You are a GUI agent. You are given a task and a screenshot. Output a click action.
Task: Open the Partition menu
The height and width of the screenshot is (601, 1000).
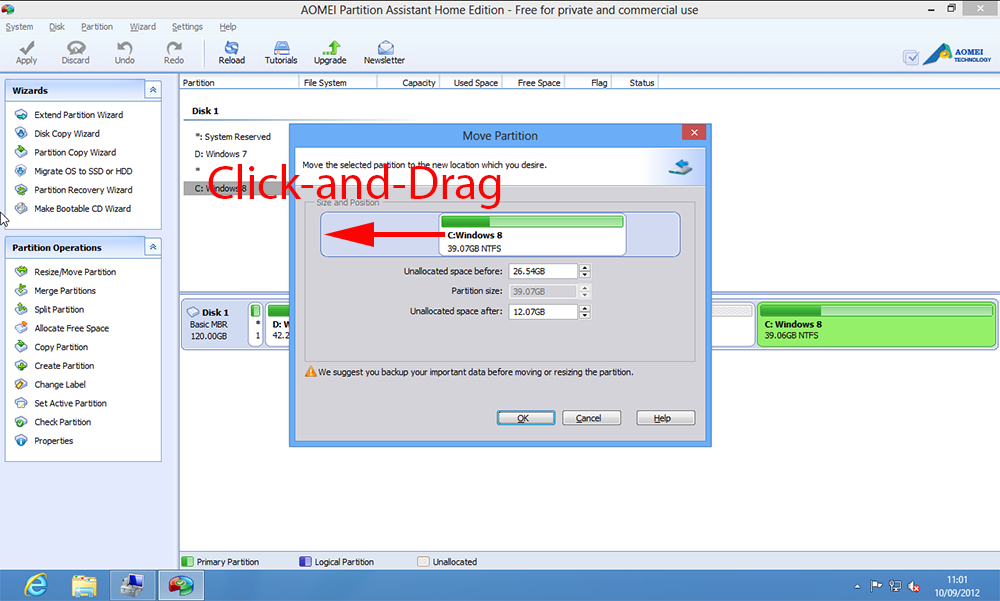97,27
